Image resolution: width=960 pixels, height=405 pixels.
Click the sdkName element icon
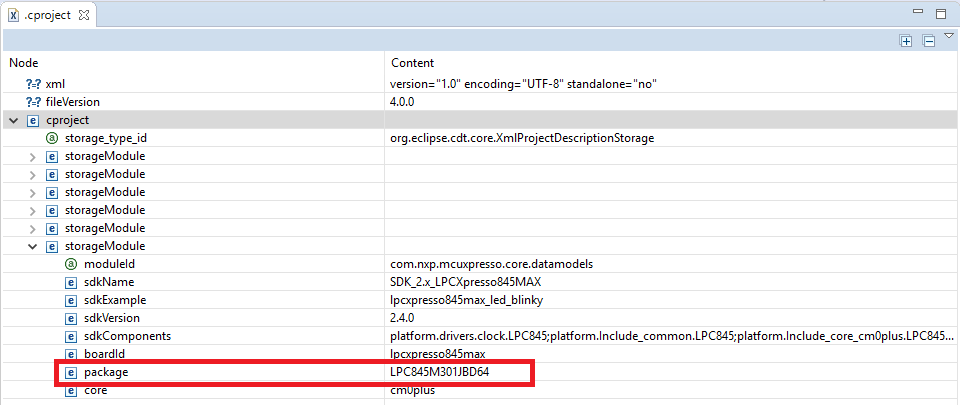click(70, 282)
